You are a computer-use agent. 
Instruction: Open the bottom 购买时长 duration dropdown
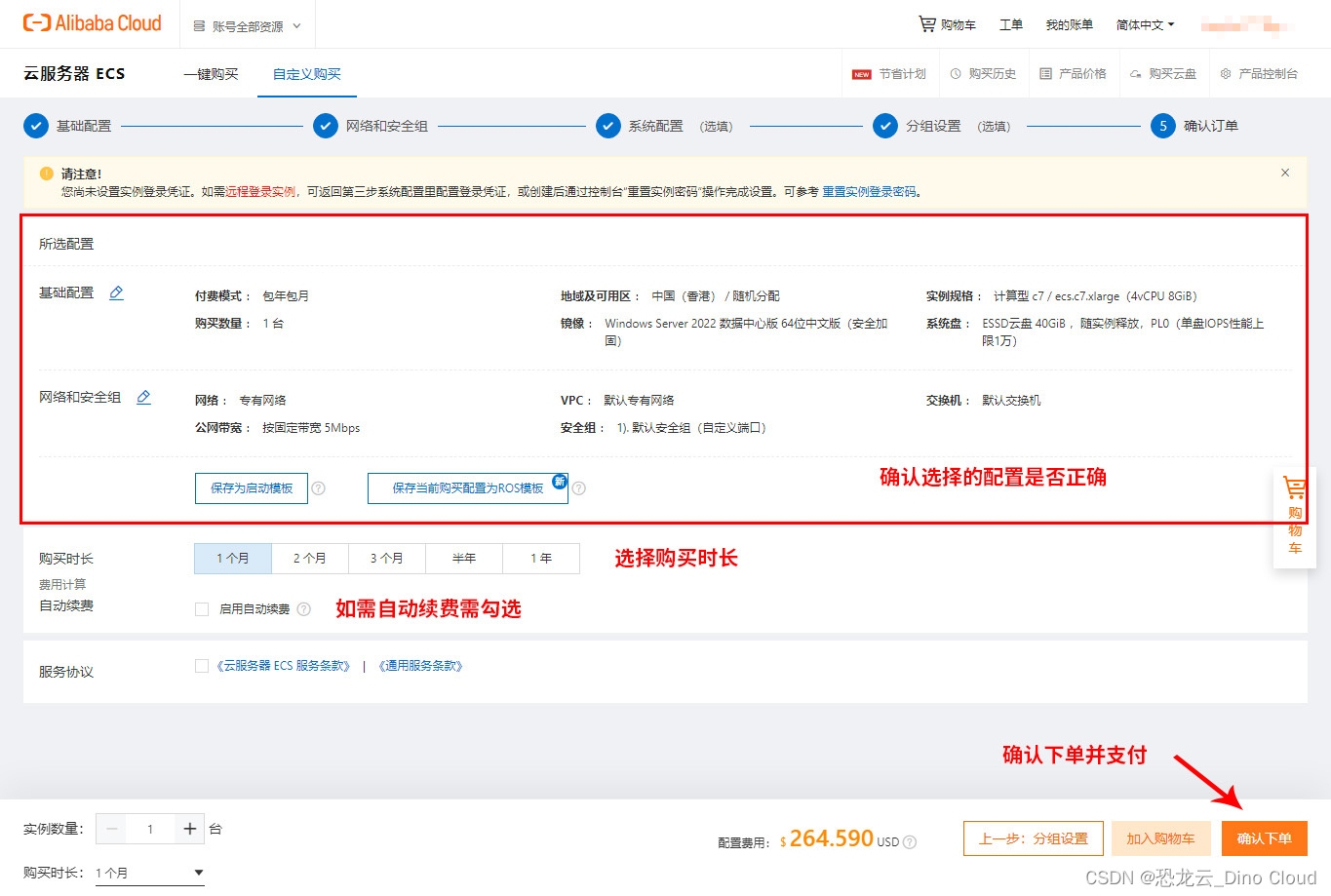click(148, 873)
